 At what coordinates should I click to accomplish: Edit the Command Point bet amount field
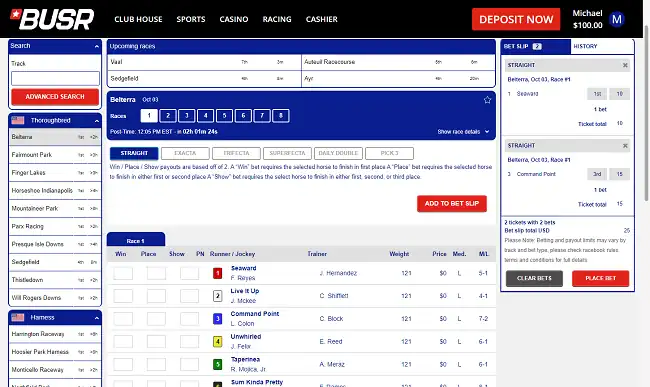[x=619, y=174]
